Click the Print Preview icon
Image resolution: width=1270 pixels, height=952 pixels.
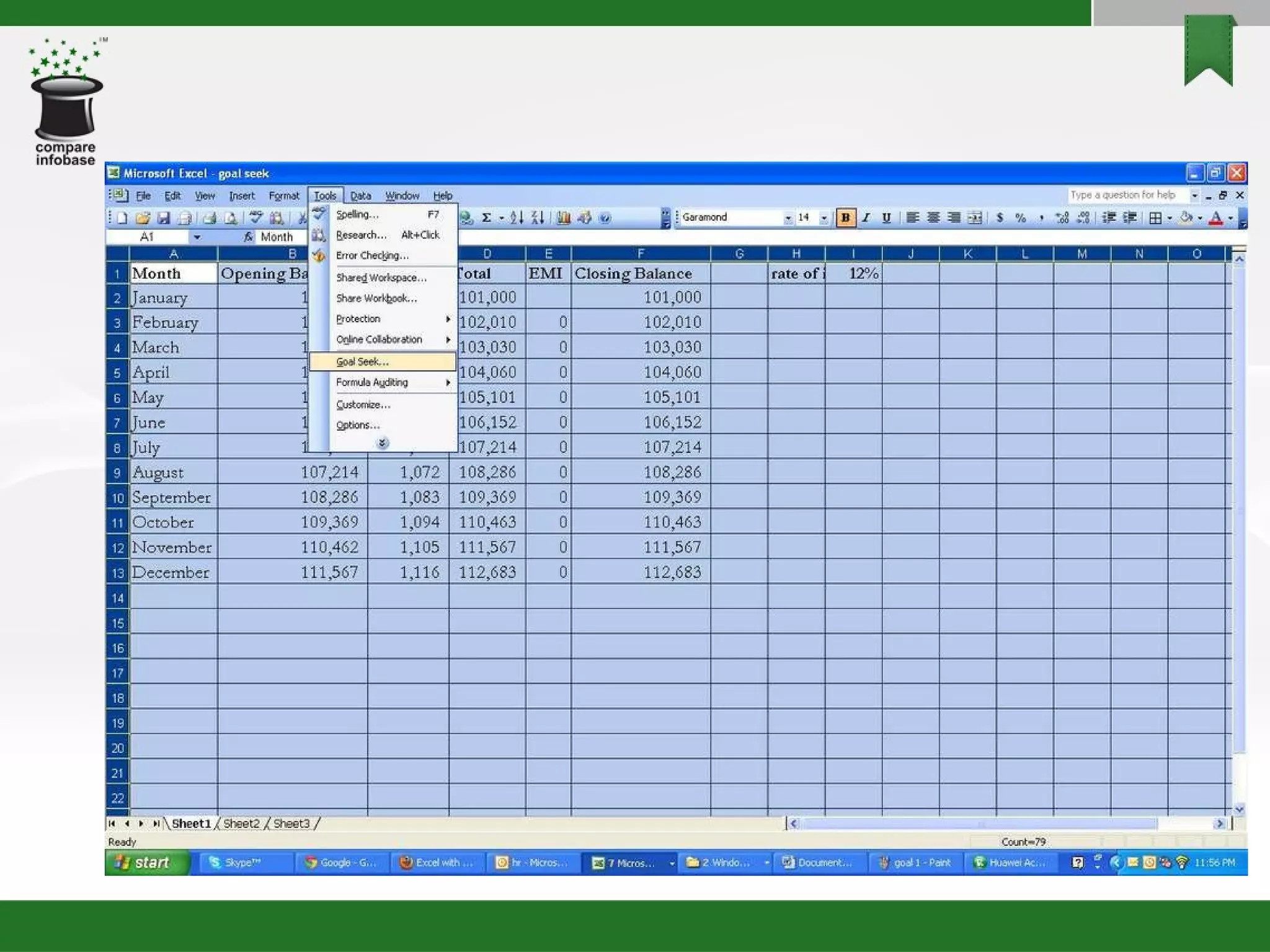(230, 218)
